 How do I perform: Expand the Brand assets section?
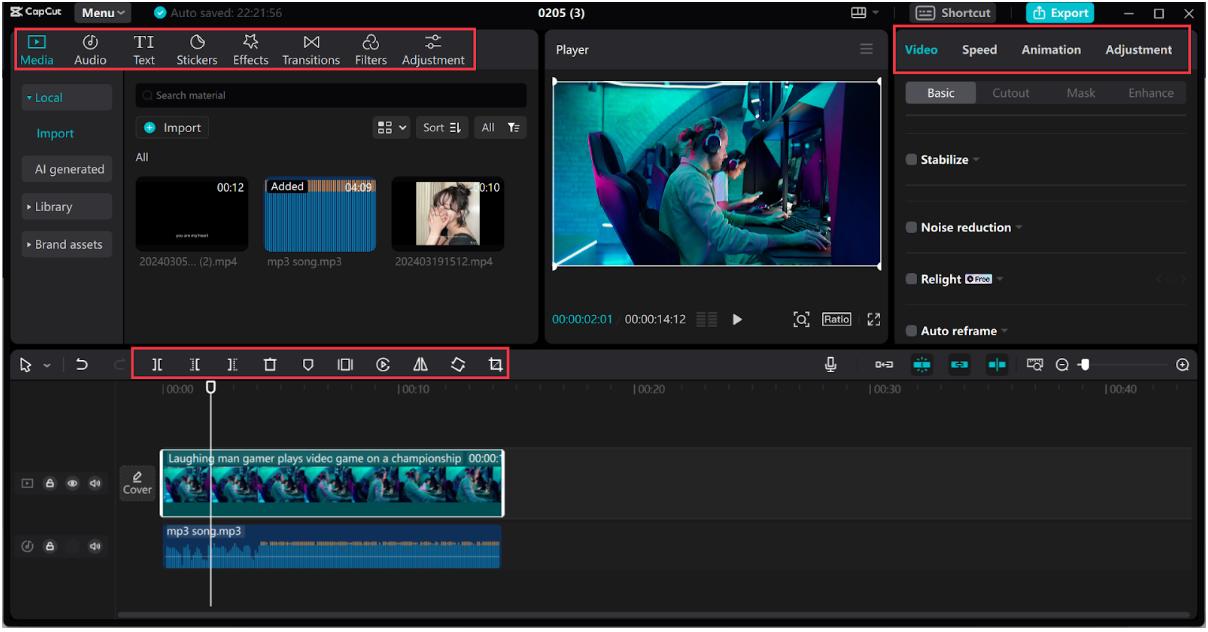tap(66, 244)
